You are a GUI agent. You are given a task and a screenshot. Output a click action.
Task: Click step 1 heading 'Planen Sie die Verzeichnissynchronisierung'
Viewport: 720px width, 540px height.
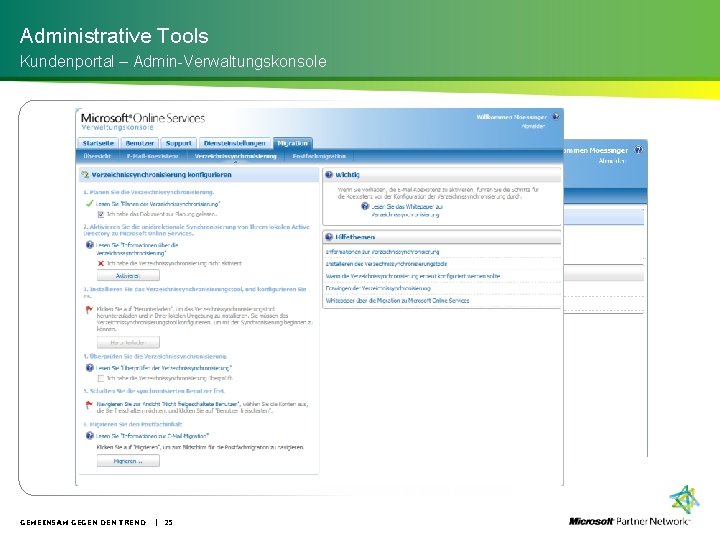(x=149, y=192)
